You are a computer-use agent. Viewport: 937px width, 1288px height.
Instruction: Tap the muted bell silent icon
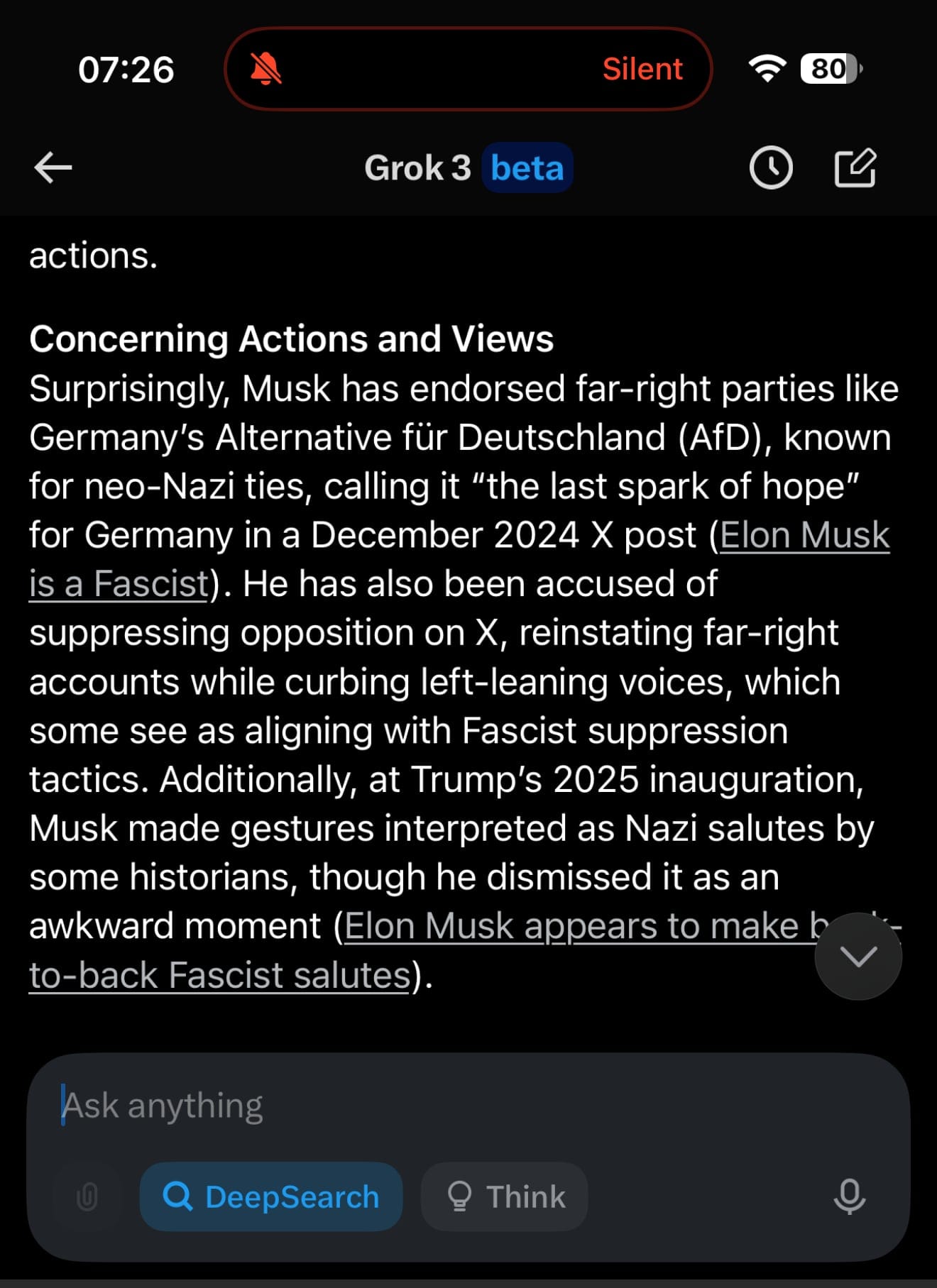[265, 69]
